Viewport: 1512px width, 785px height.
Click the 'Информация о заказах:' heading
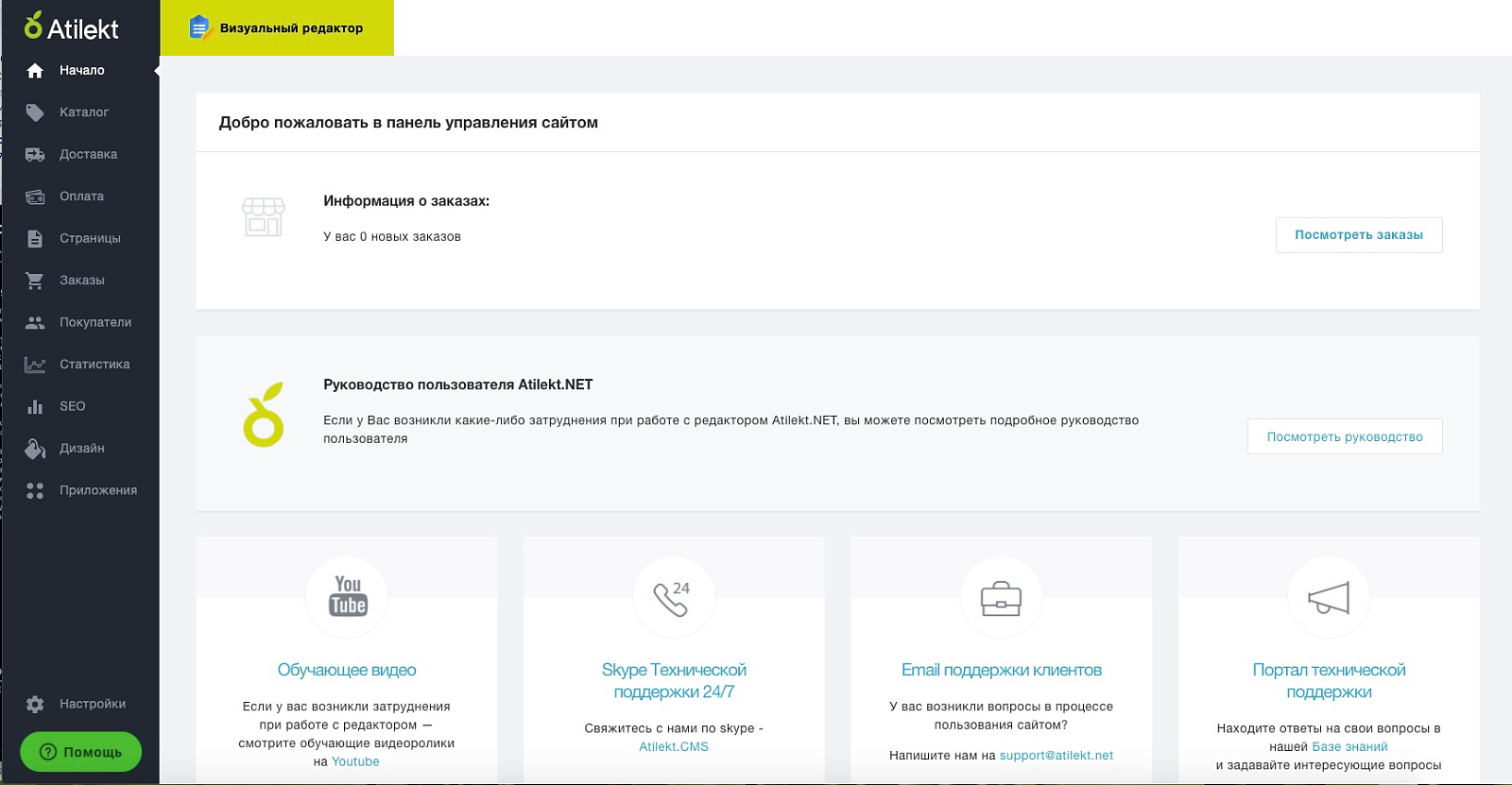406,201
